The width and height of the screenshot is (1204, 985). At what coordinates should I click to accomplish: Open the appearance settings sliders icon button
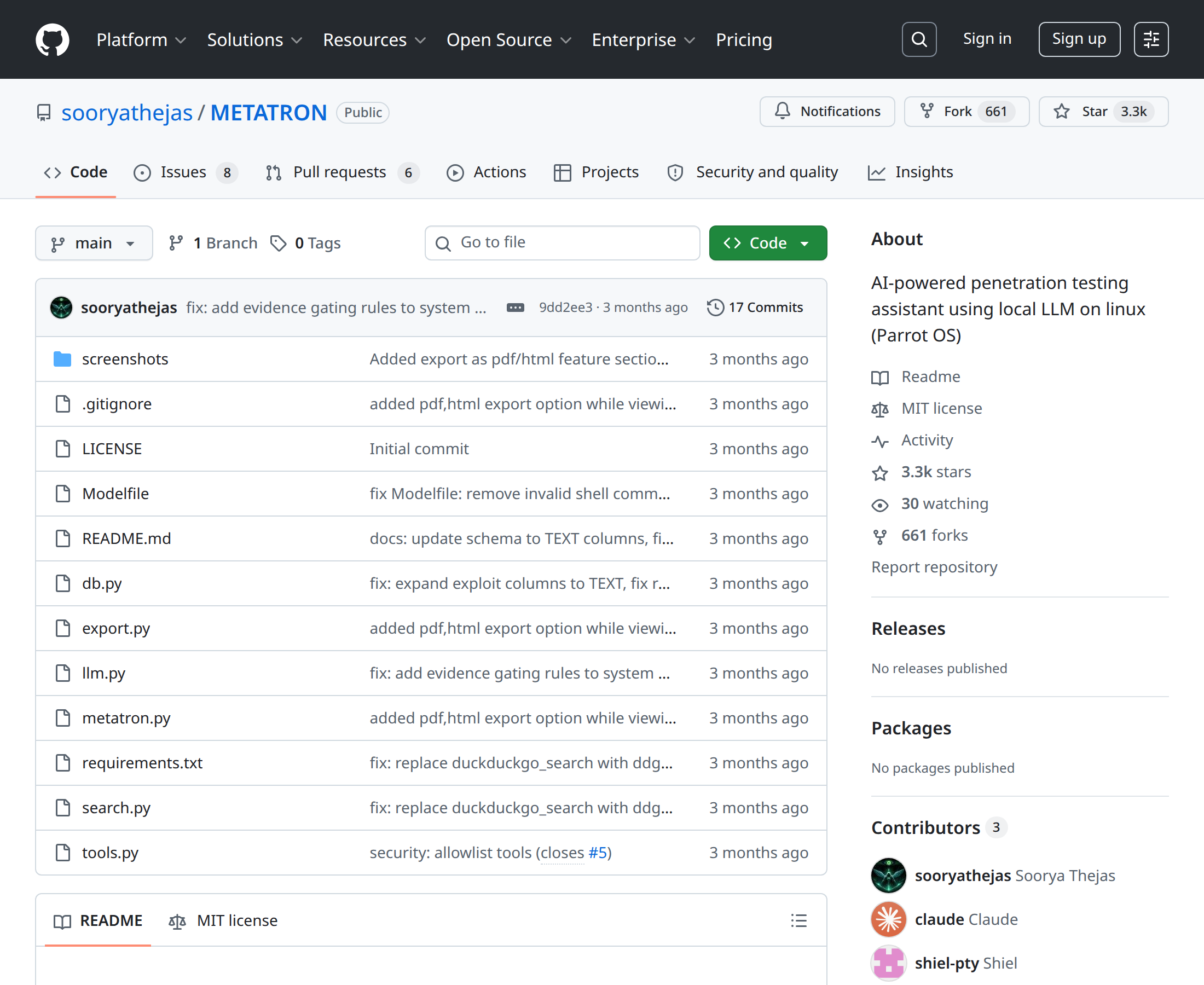tap(1151, 40)
